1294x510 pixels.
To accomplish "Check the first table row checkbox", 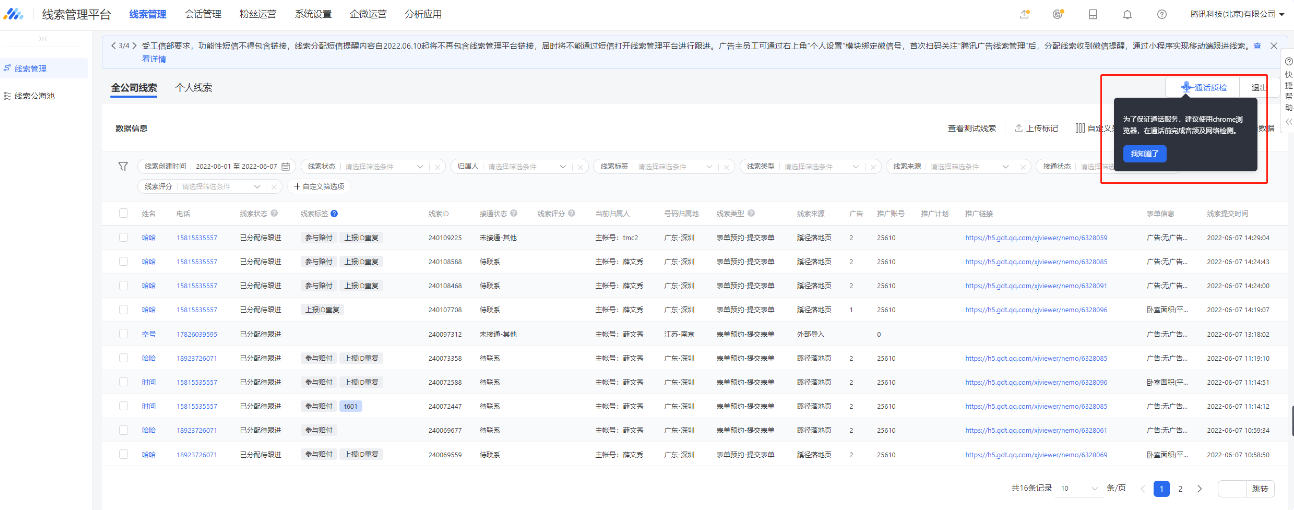I will [123, 237].
